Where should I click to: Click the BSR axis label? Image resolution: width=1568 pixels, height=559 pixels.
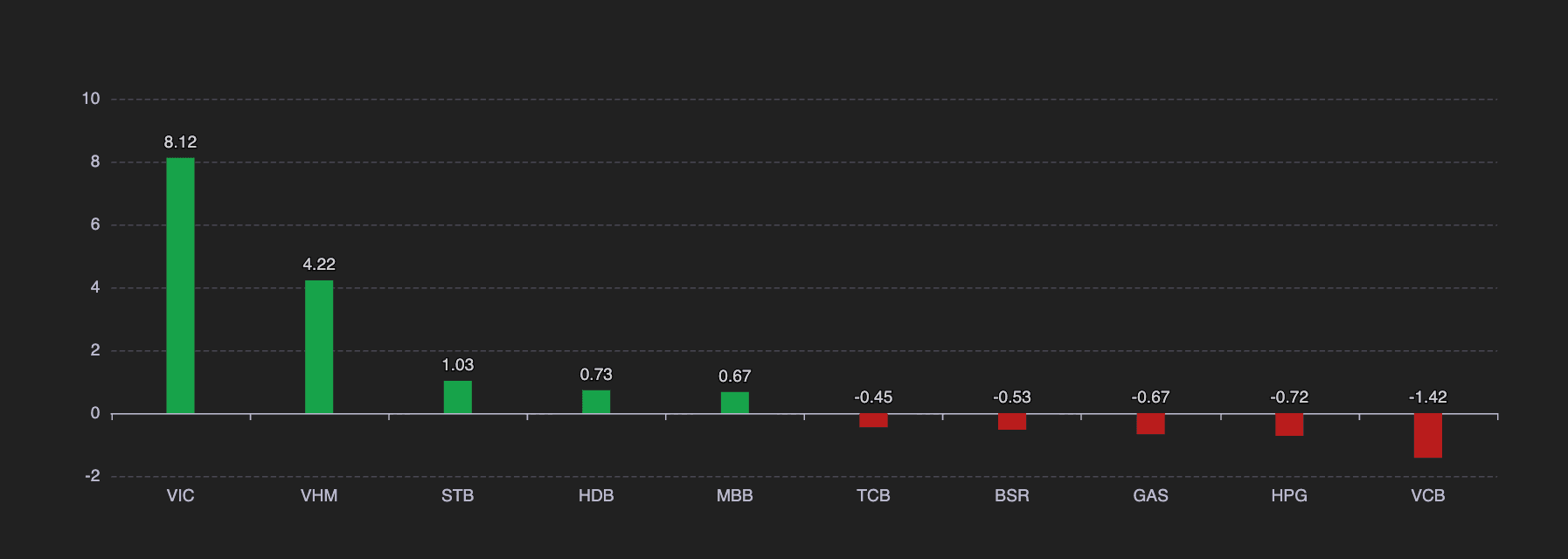click(x=1012, y=496)
